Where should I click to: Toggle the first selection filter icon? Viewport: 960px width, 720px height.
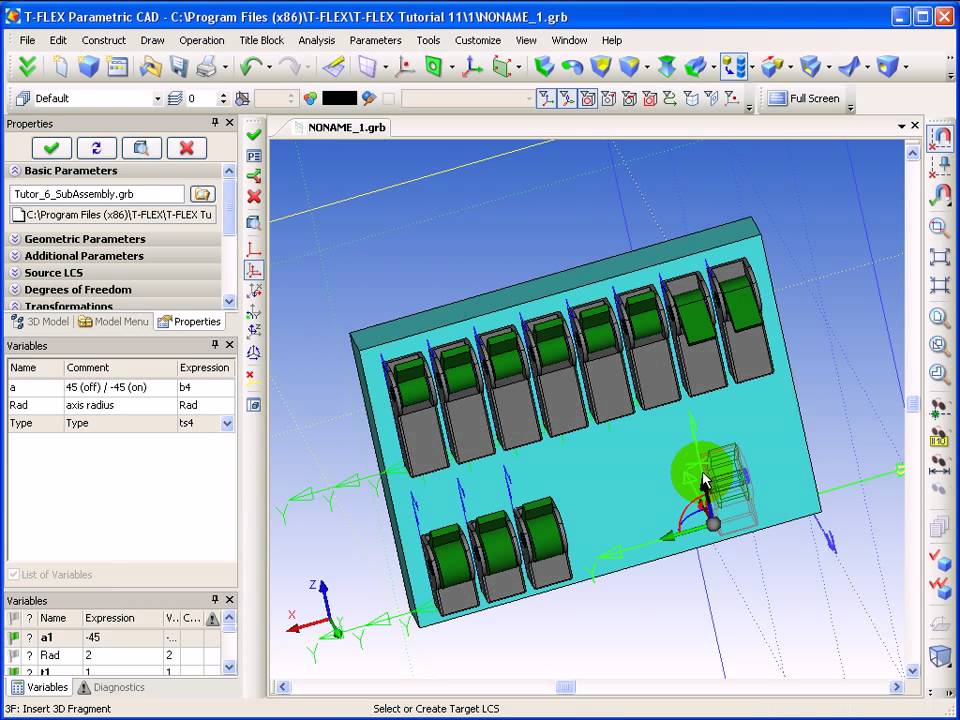tap(546, 98)
